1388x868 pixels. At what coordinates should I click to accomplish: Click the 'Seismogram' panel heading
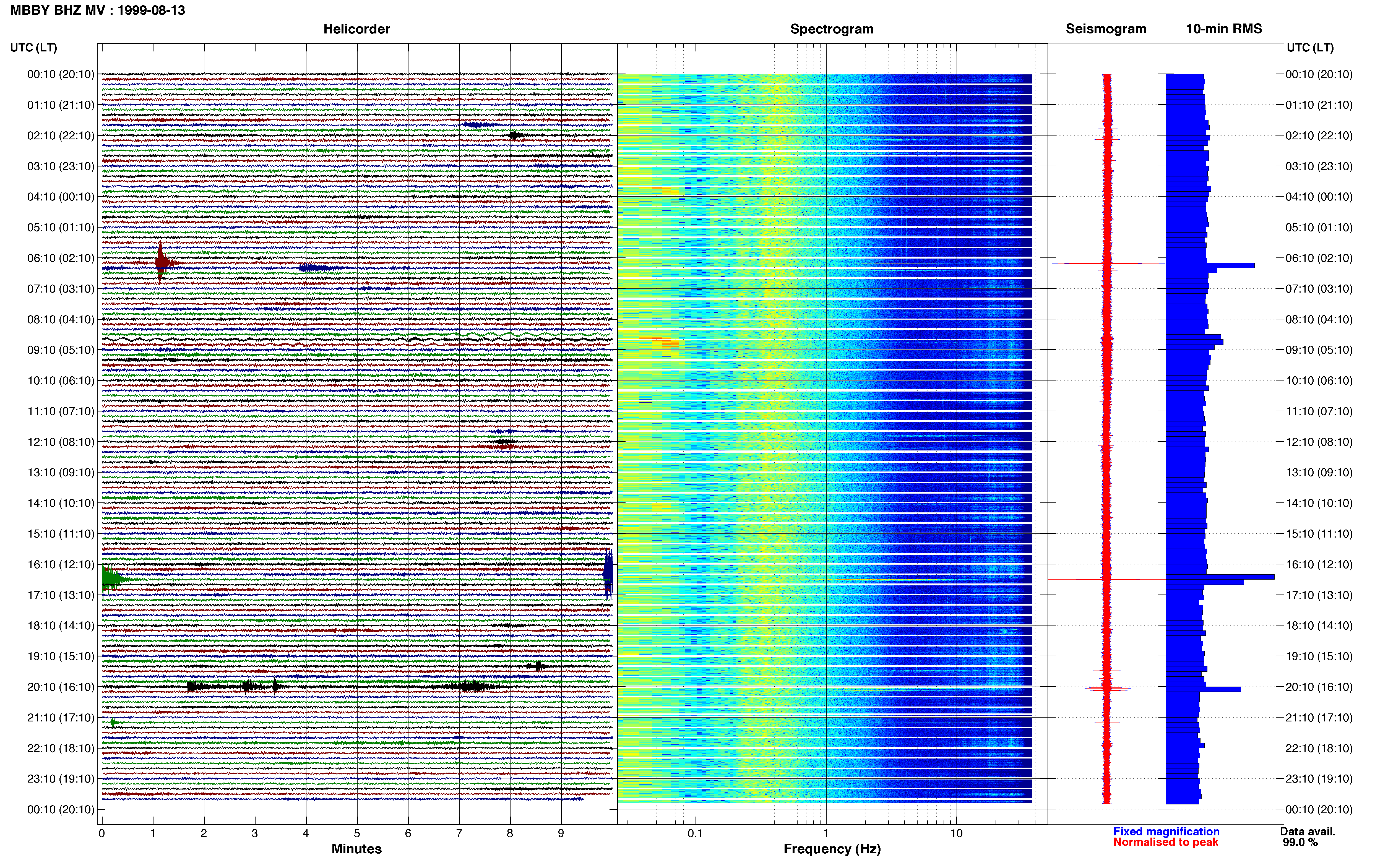(x=1106, y=29)
